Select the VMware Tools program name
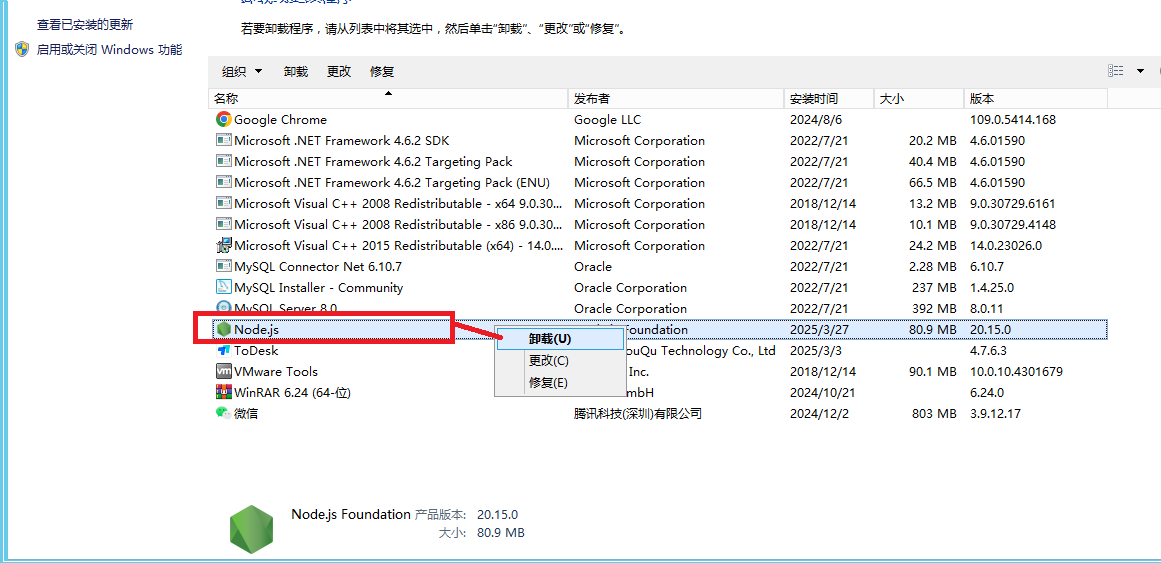The width and height of the screenshot is (1161, 563). pos(275,371)
